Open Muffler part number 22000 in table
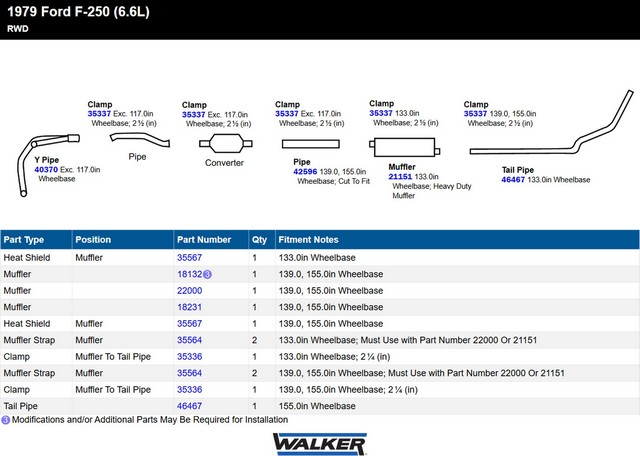Viewport: 640px width, 456px height. 189,290
